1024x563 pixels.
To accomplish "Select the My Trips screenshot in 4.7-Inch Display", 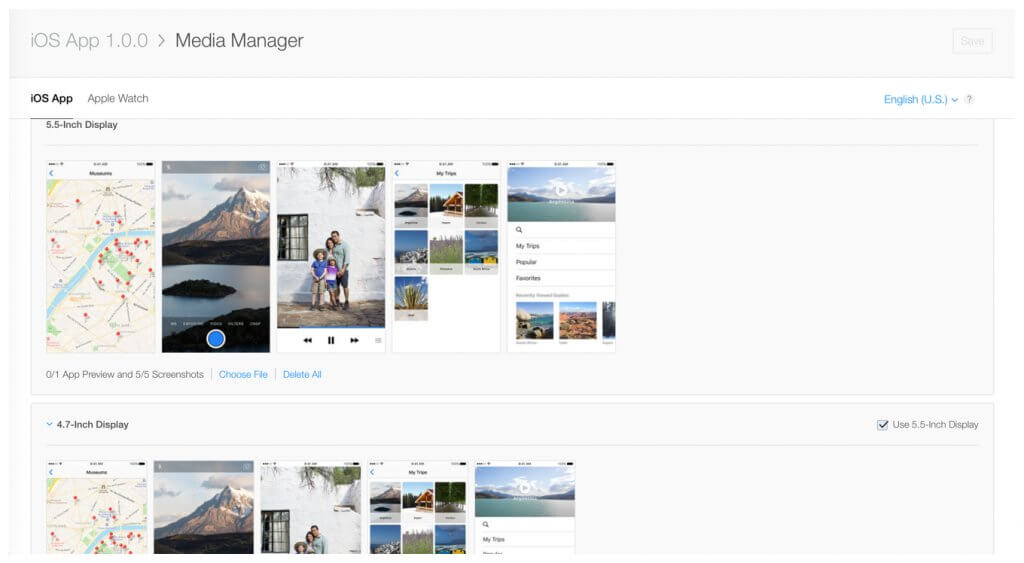I will [x=418, y=507].
